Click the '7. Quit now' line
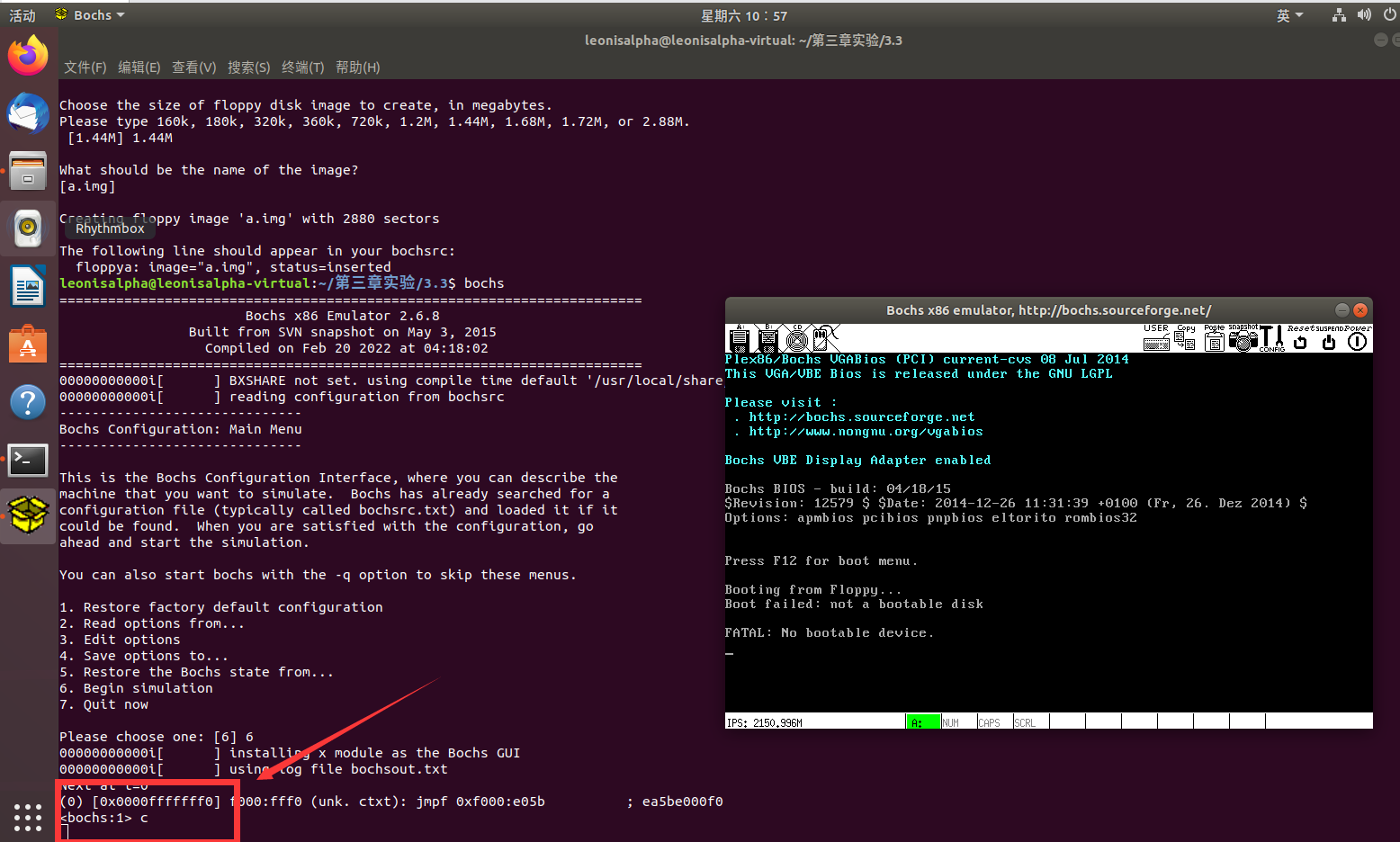Viewport: 1400px width, 842px height. coord(103,704)
